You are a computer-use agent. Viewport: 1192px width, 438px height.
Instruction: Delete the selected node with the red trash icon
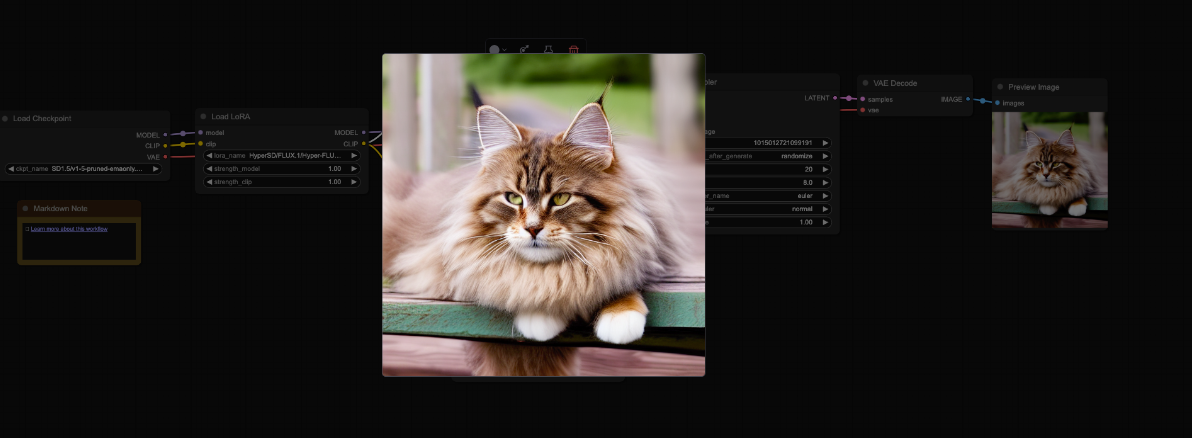pyautogui.click(x=573, y=49)
